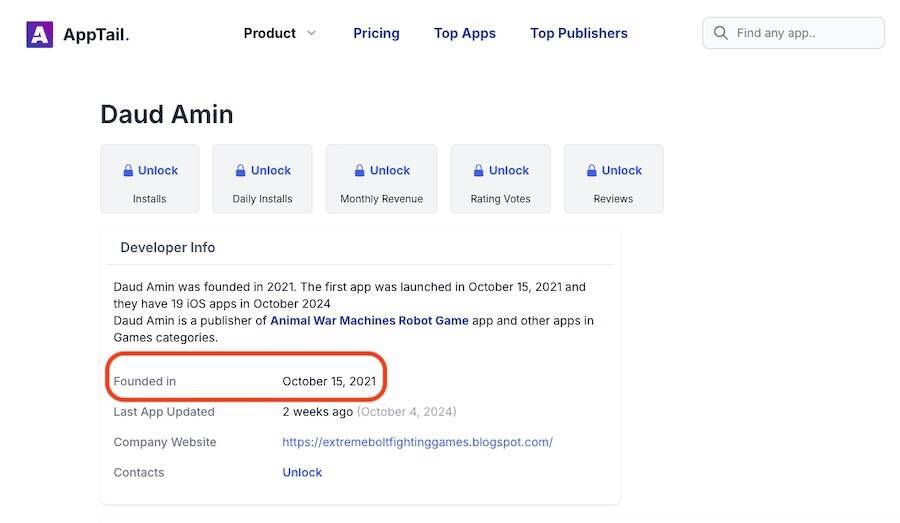Click the lock icon on Monthly Revenue card
Image resolution: width=900 pixels, height=523 pixels.
point(360,171)
